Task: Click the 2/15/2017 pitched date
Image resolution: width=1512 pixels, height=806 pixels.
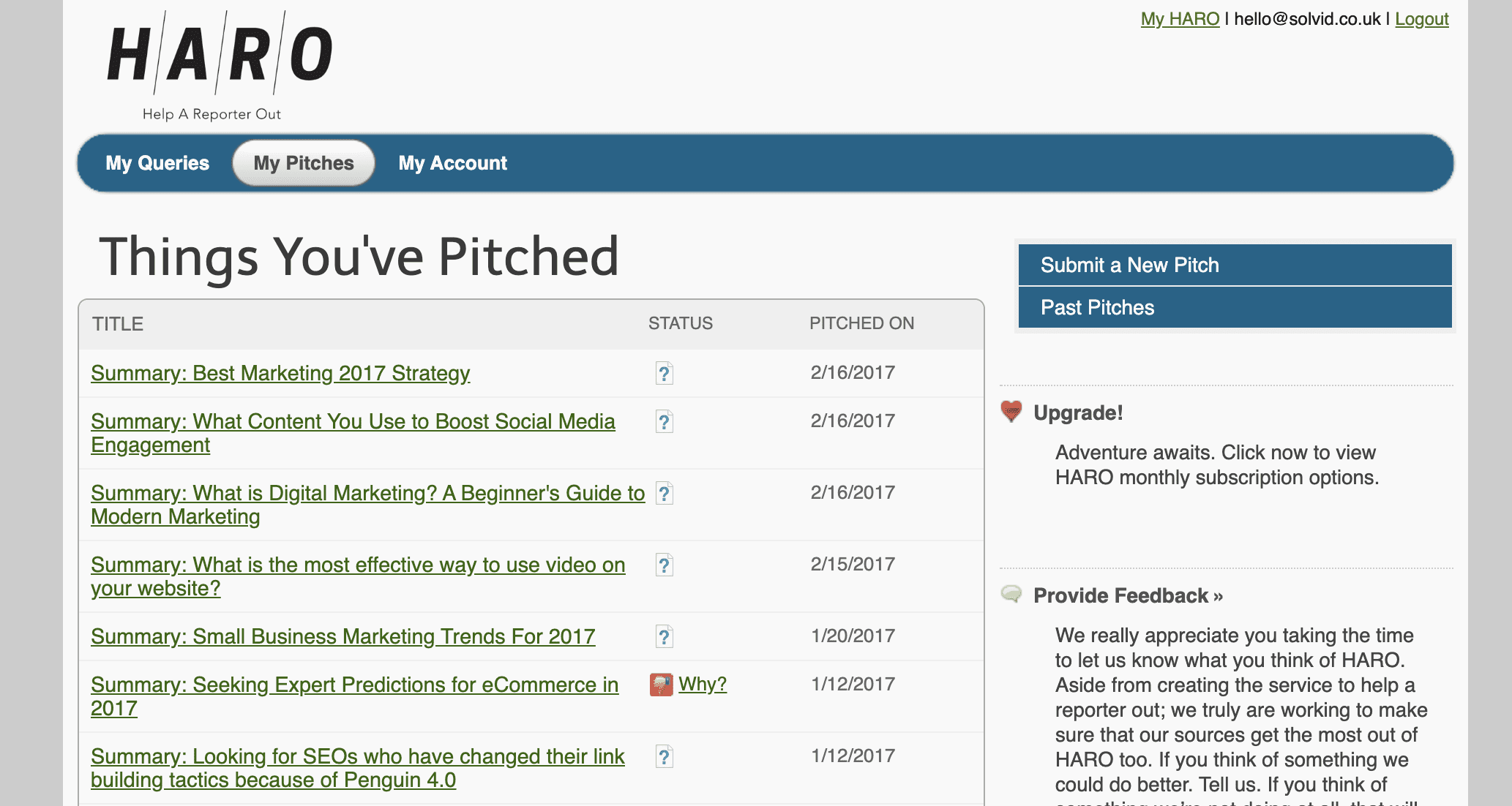Action: pos(853,564)
